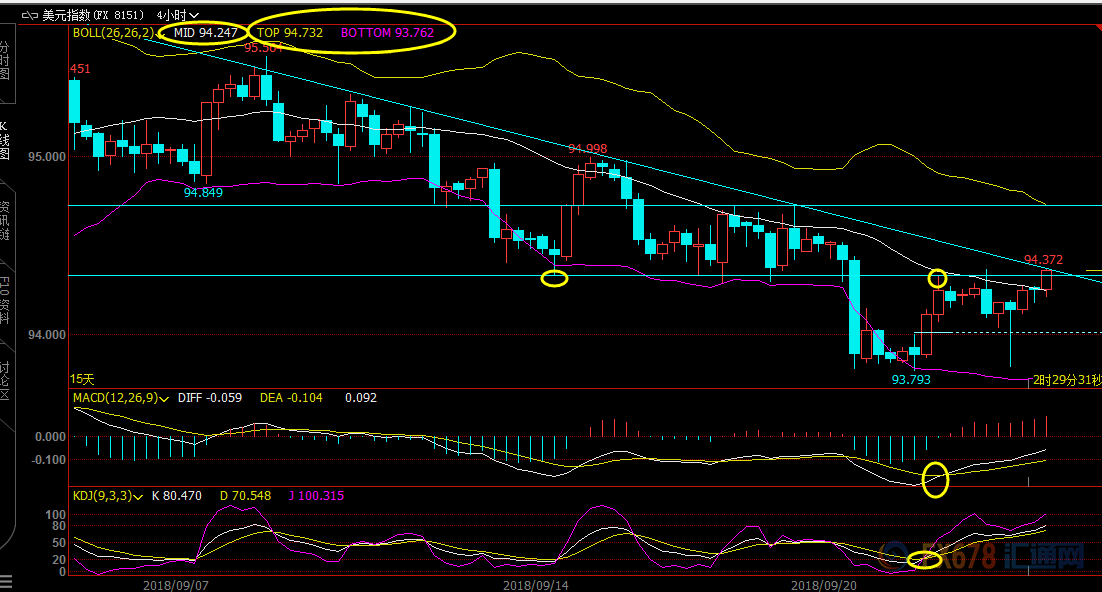Click the 94.372 high price marker
This screenshot has height=592, width=1102.
coord(1043,259)
